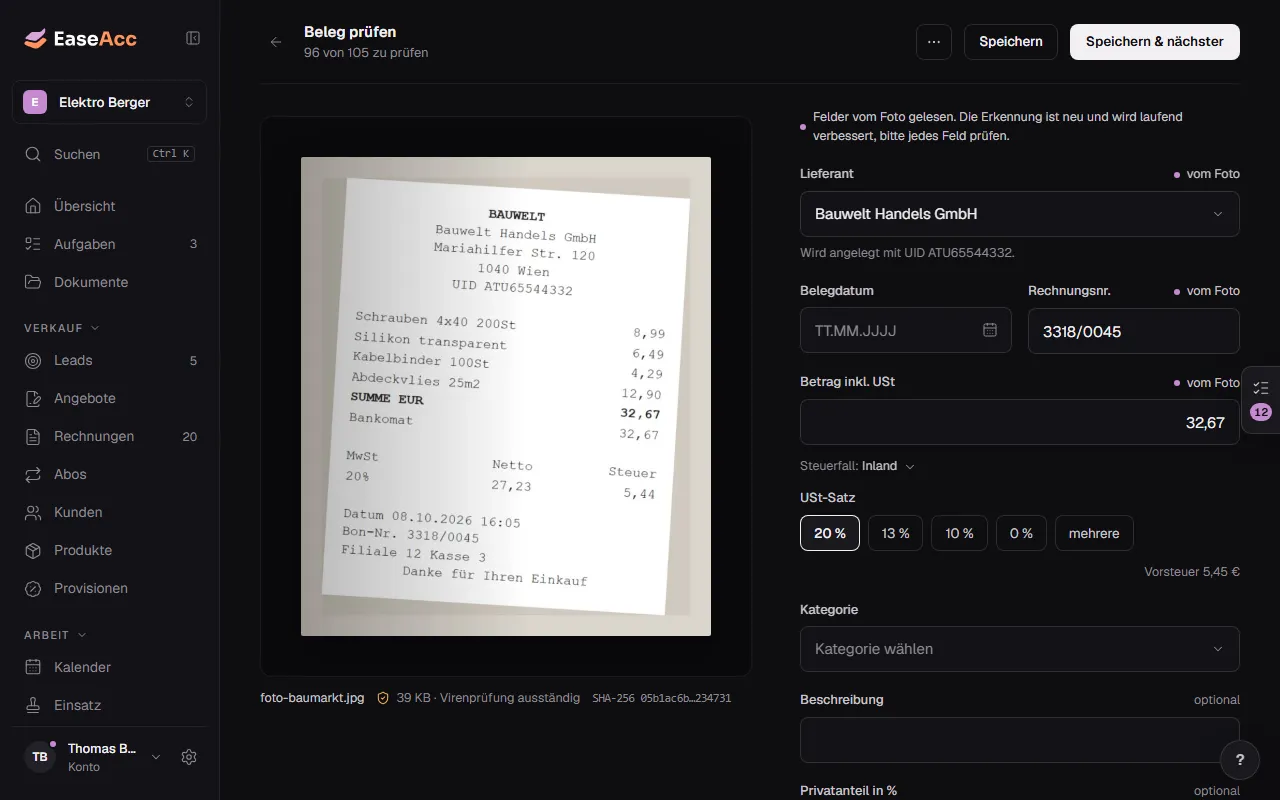The width and height of the screenshot is (1280, 800).
Task: Click the Übersicht home icon
Action: click(34, 206)
